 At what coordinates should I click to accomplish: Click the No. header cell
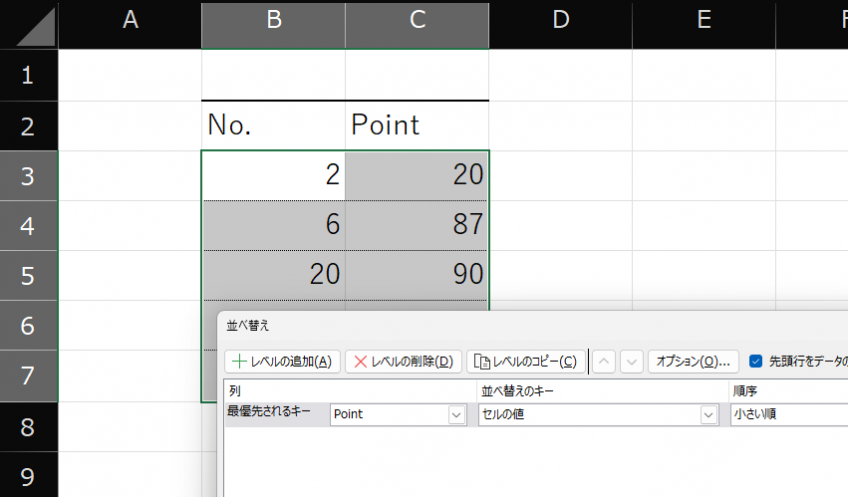(x=273, y=125)
